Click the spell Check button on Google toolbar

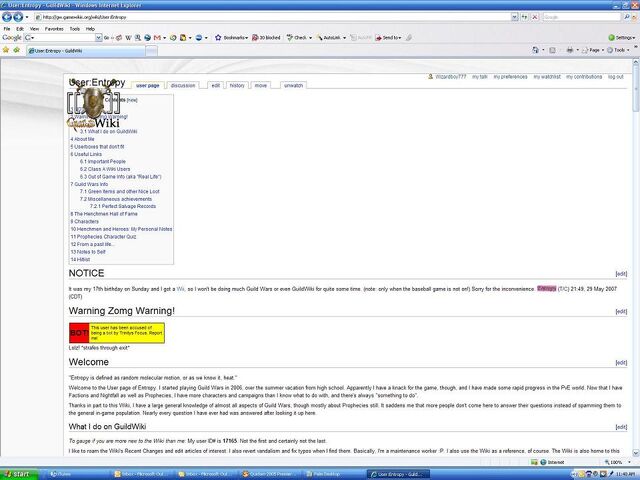coord(297,38)
